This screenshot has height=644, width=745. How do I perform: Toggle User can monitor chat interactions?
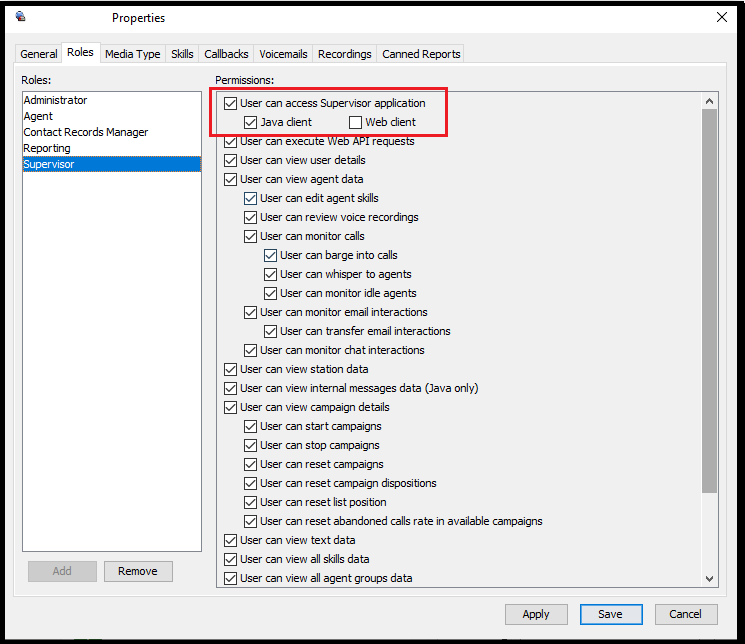[x=250, y=350]
